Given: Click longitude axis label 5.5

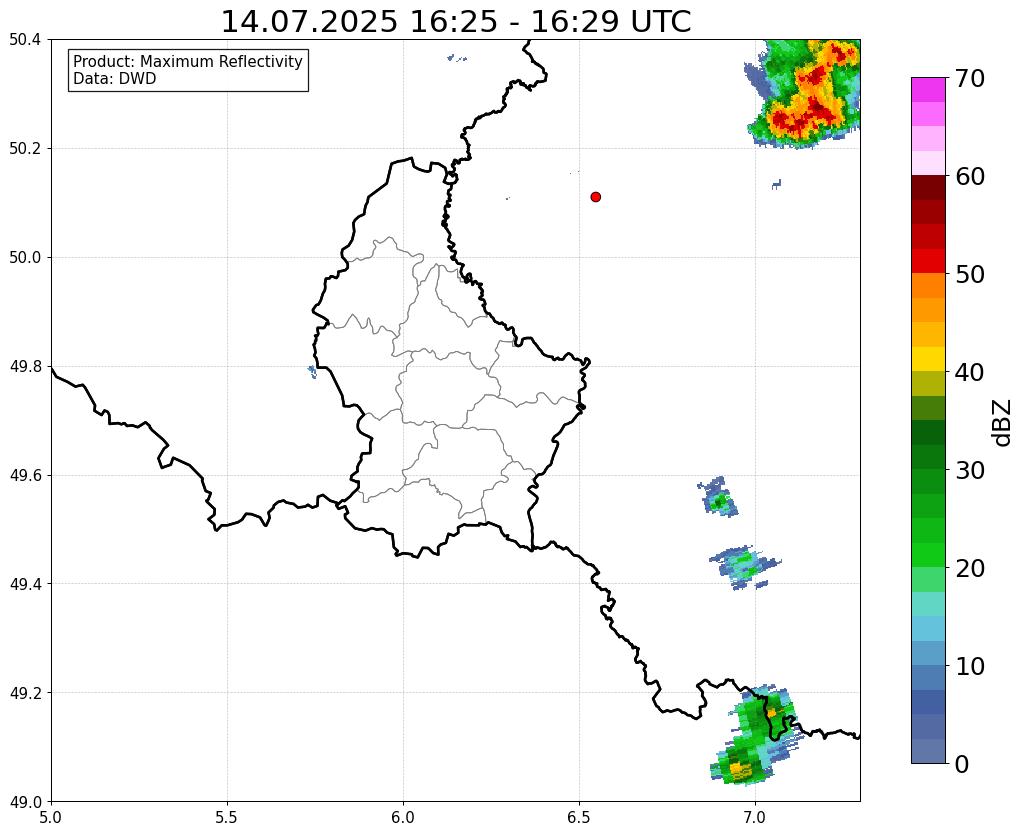Looking at the screenshot, I should (x=227, y=818).
